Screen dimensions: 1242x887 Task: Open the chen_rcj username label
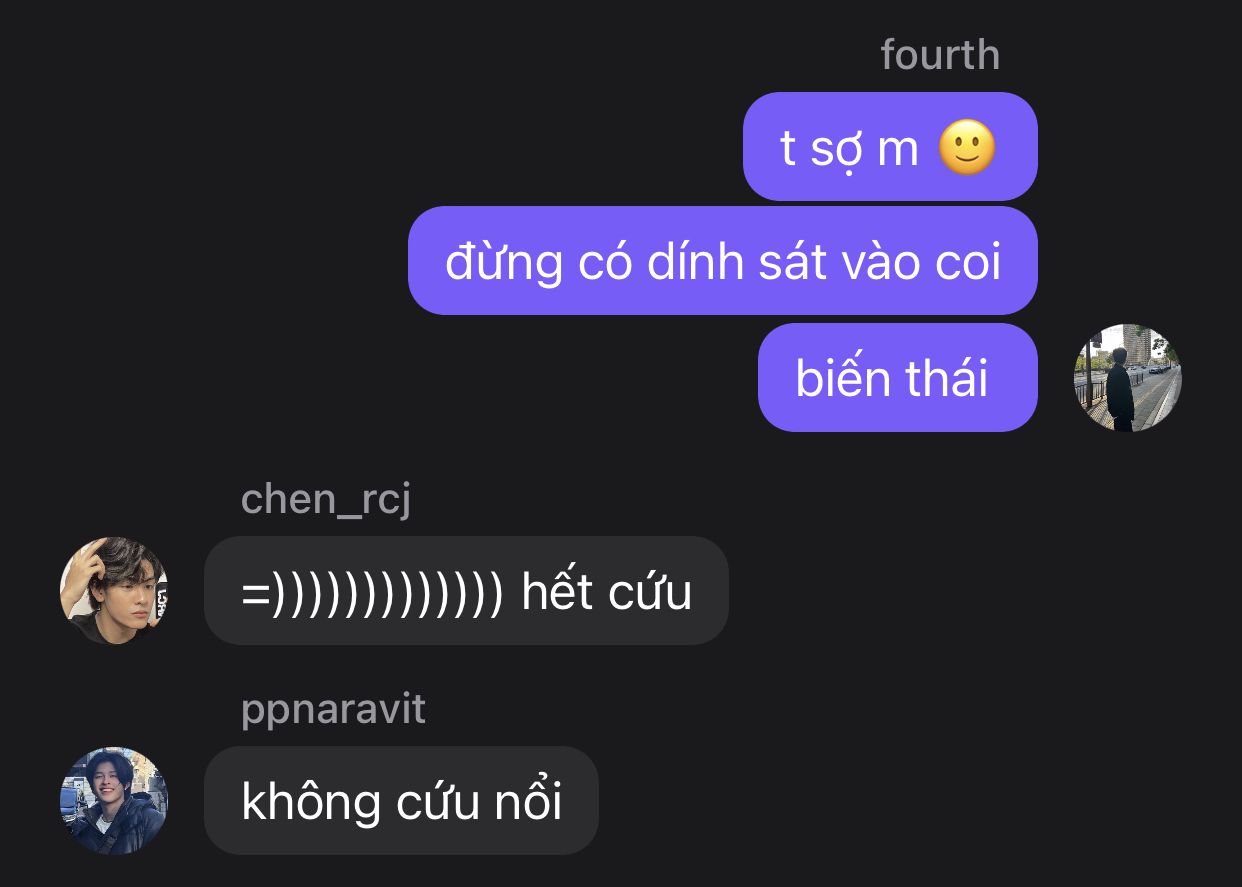coord(326,498)
